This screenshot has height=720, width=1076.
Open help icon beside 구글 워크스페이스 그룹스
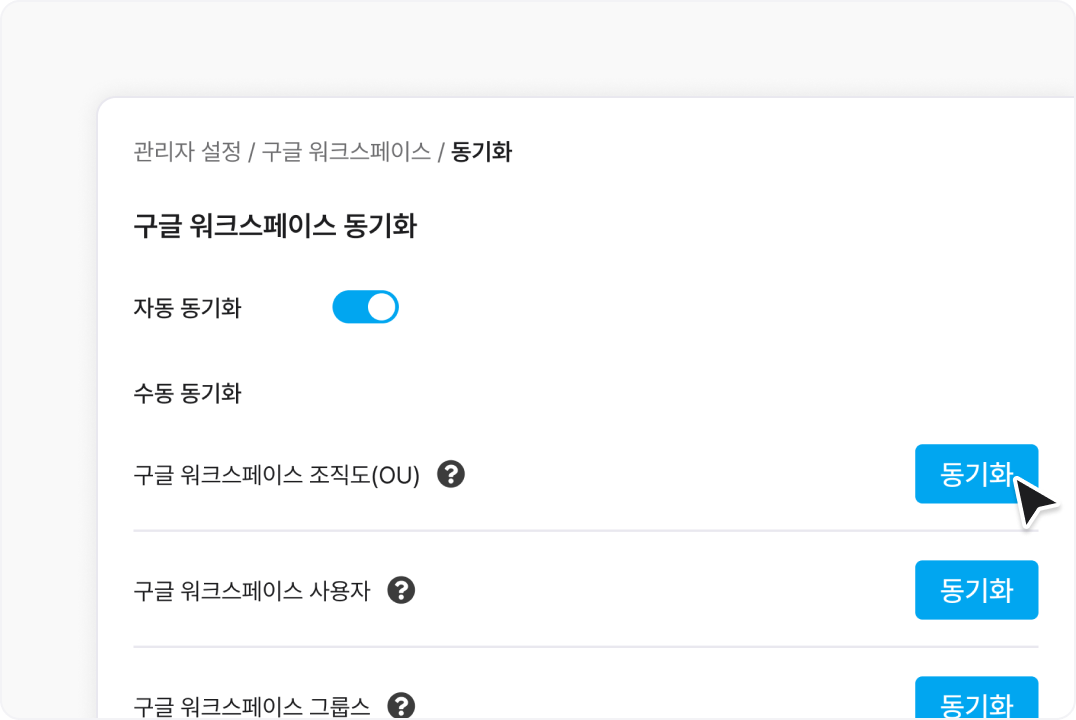[401, 706]
